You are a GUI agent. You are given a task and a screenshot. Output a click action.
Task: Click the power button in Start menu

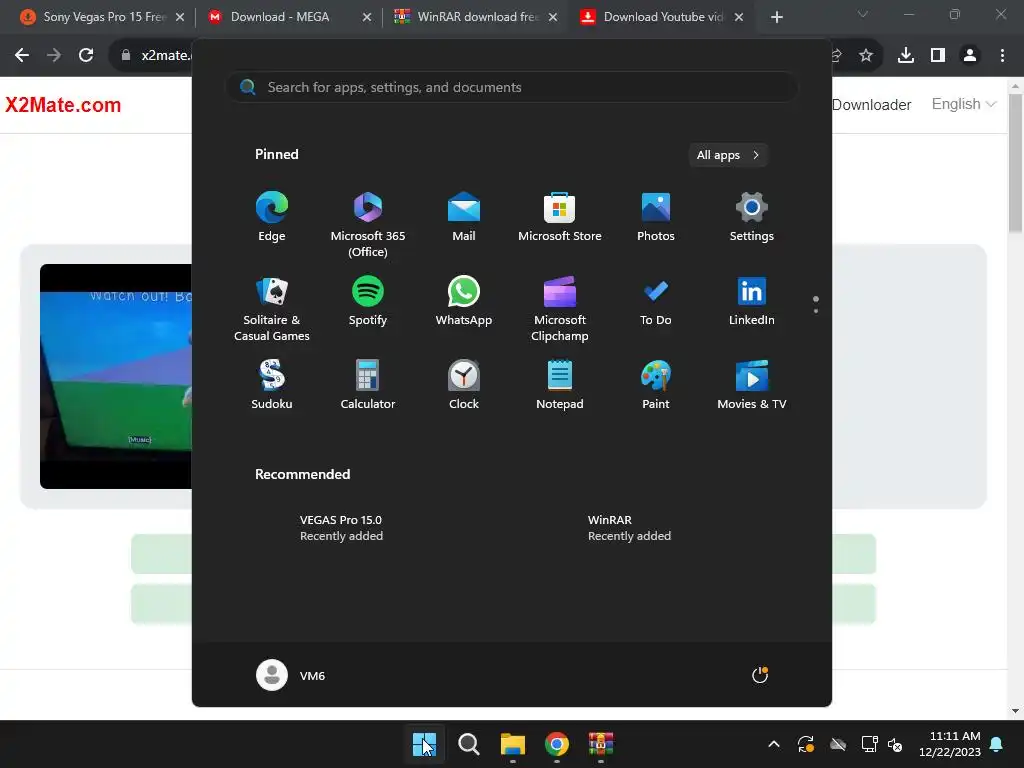click(760, 675)
